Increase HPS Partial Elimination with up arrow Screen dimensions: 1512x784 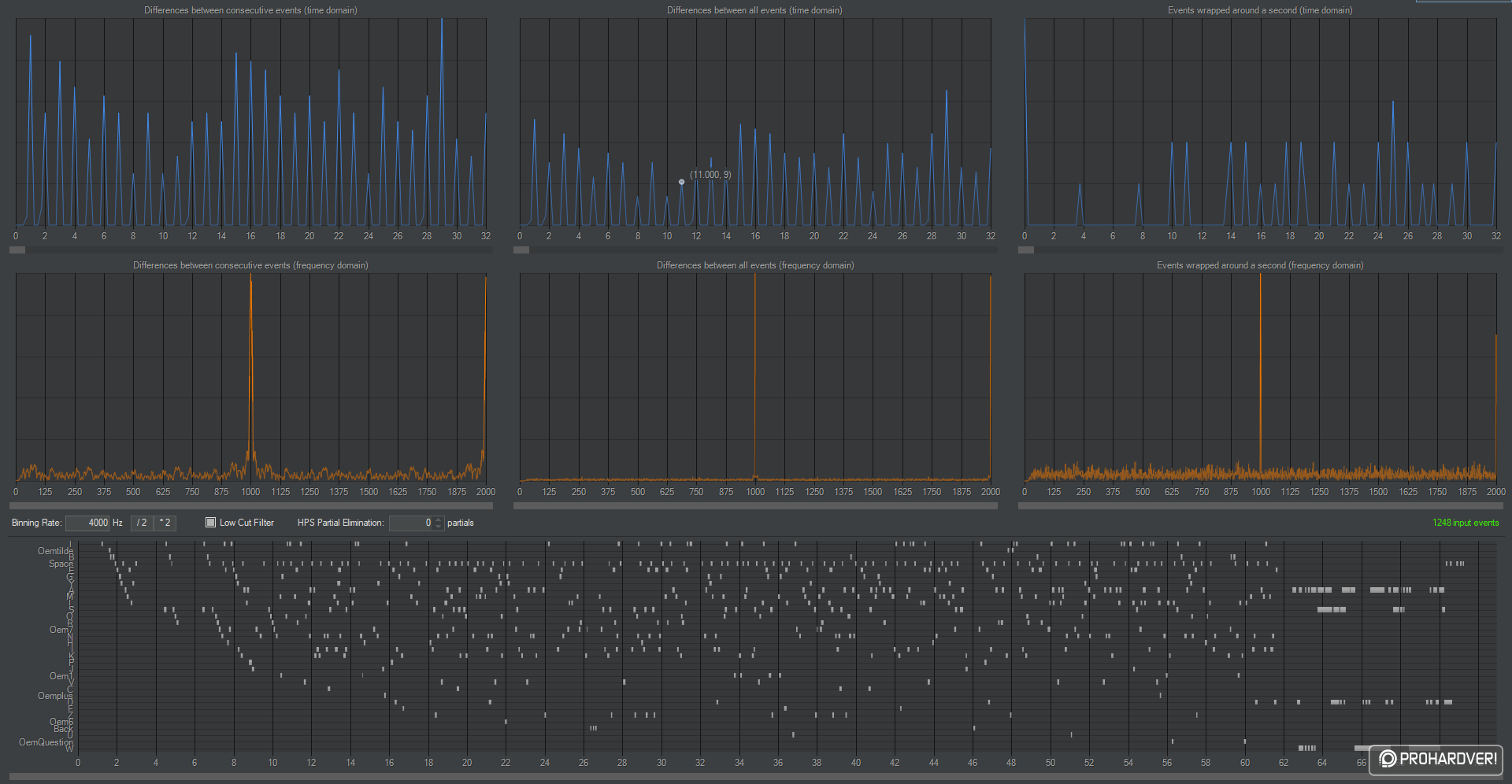point(439,520)
